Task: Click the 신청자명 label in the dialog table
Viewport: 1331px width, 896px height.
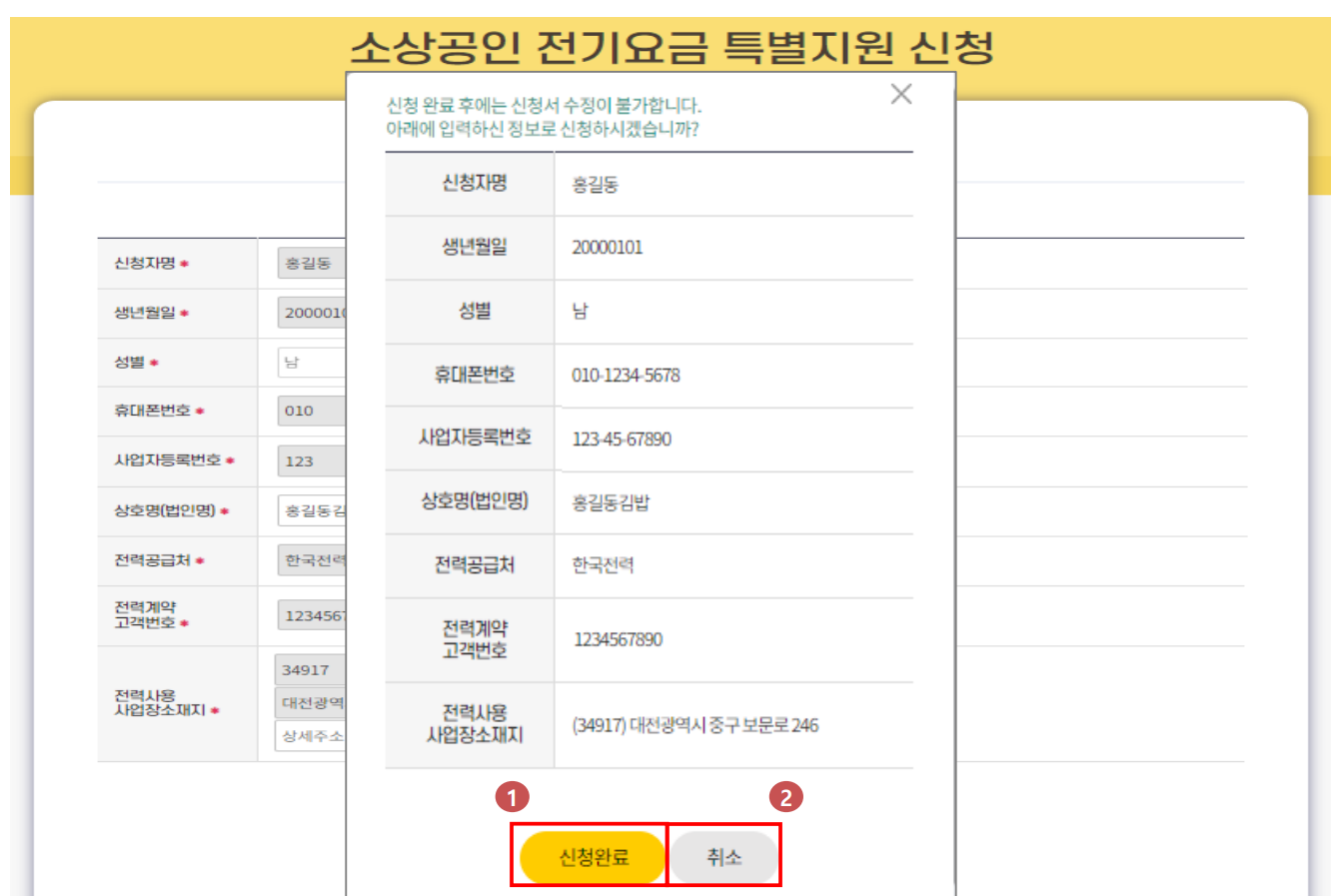Action: [475, 183]
